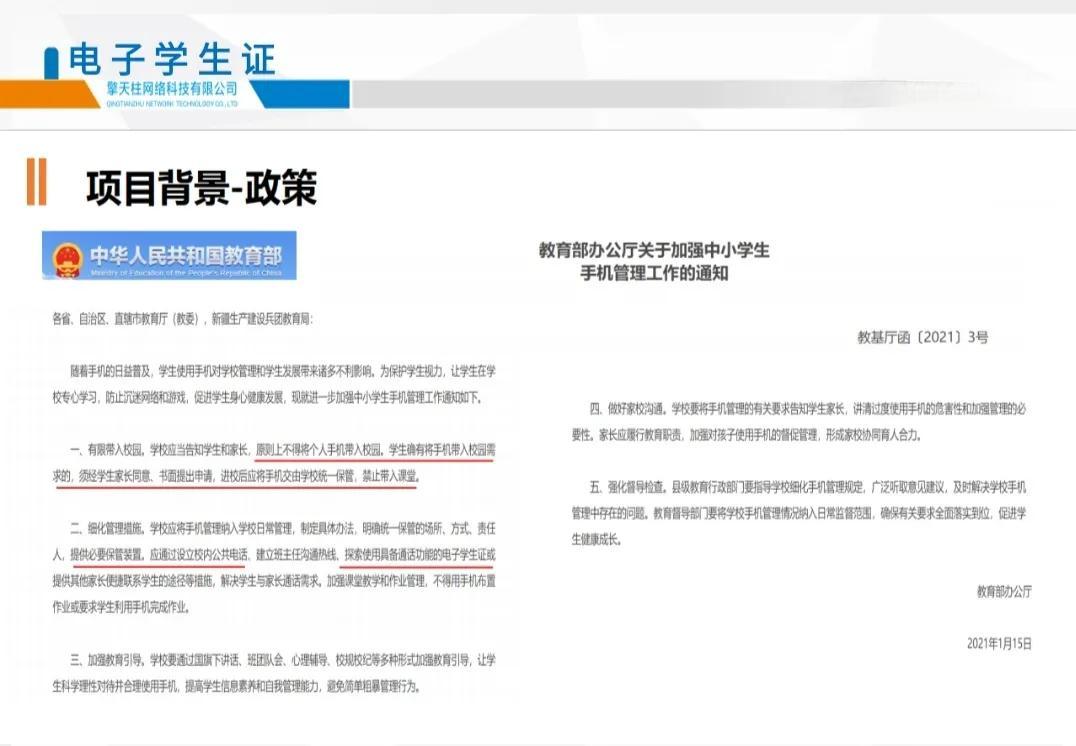This screenshot has width=1076, height=746.
Task: Click the notice title 教育部办公厅关于加强中小学生
Action: coord(654,251)
